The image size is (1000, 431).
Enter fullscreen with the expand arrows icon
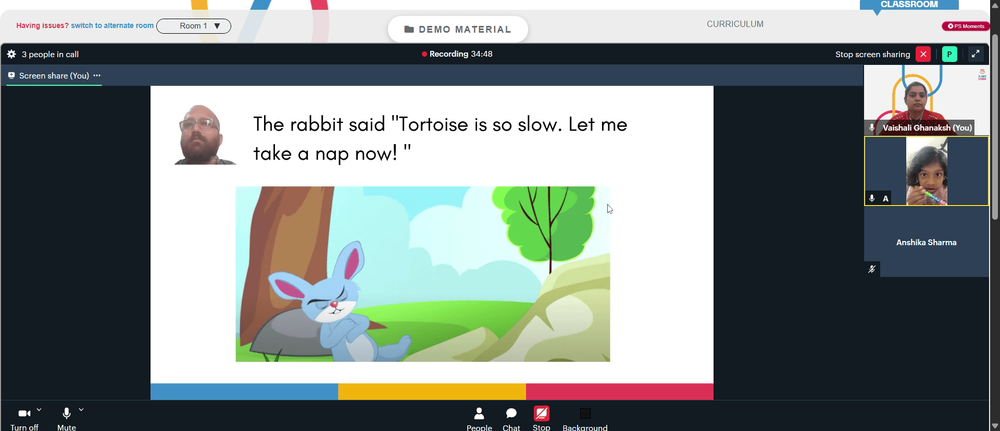coord(976,54)
